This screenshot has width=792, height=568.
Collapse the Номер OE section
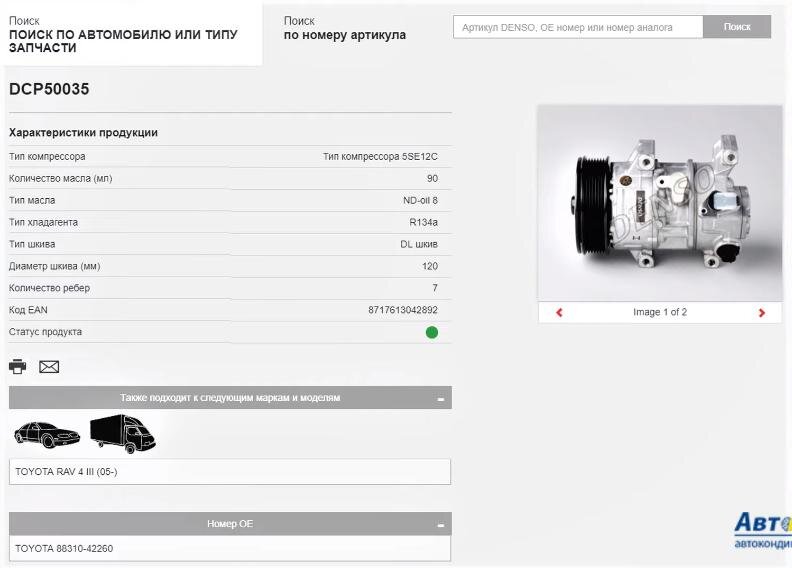(x=440, y=525)
